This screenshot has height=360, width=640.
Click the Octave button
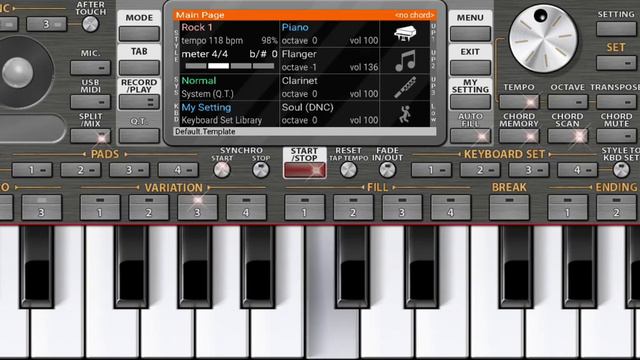(x=567, y=102)
